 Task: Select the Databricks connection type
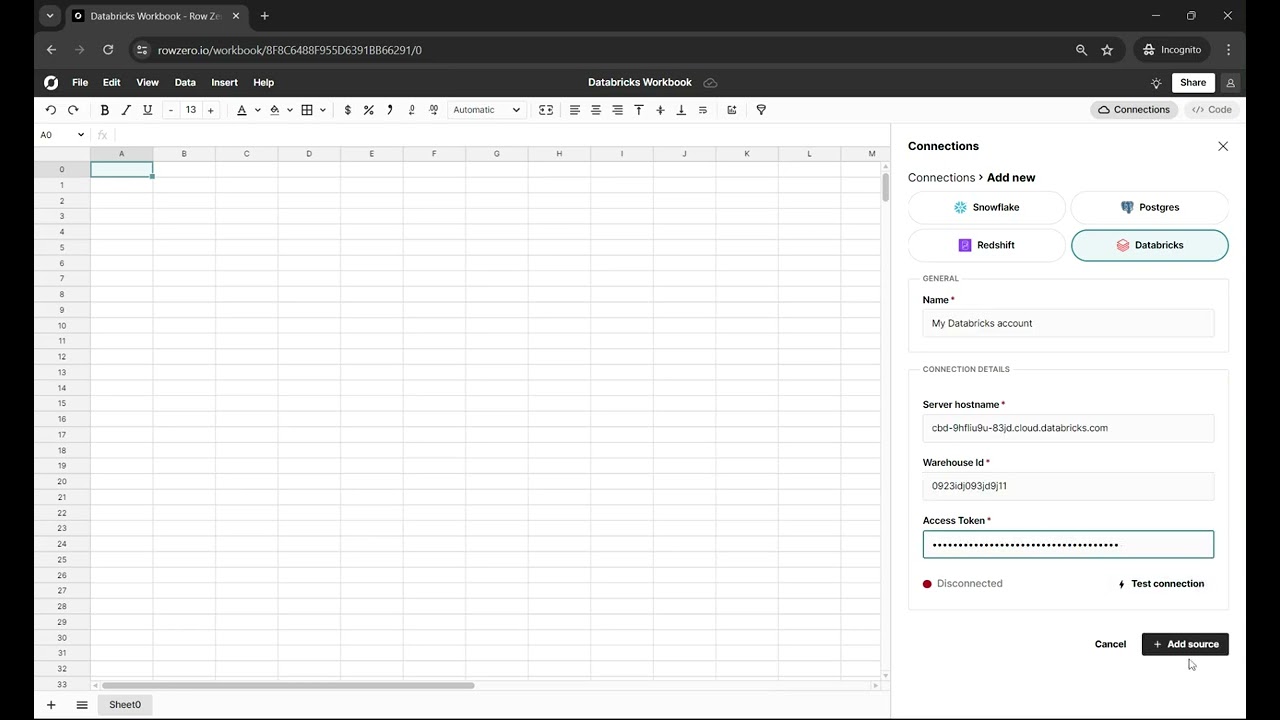[x=1150, y=245]
